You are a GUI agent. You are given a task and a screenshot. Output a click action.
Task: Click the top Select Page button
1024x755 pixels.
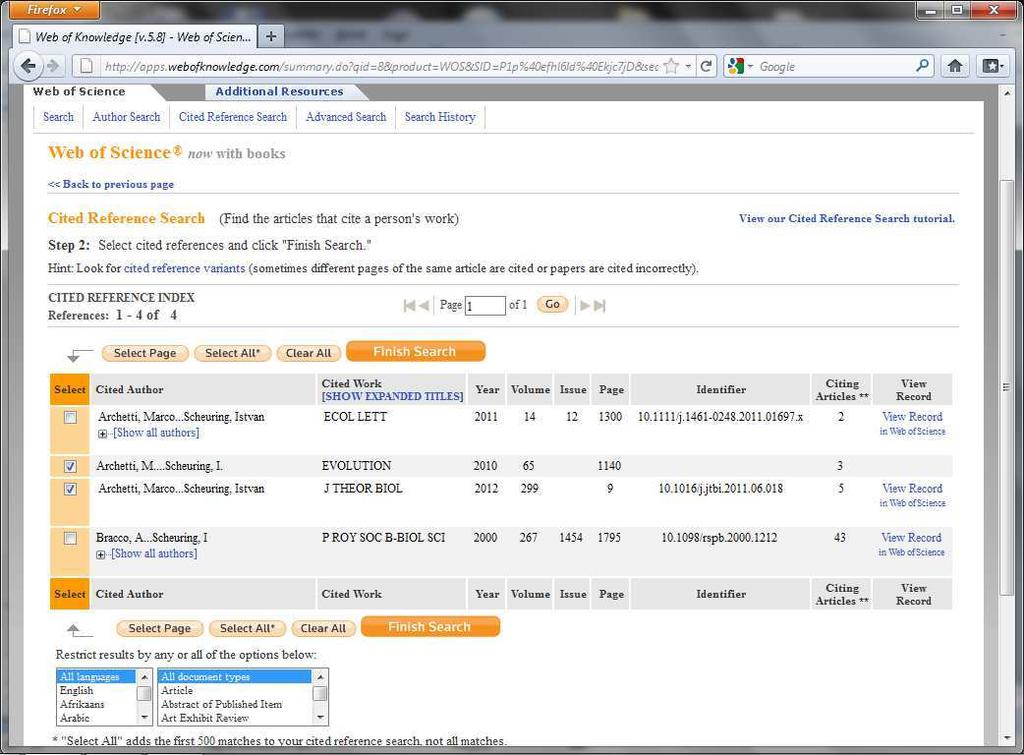tap(145, 353)
